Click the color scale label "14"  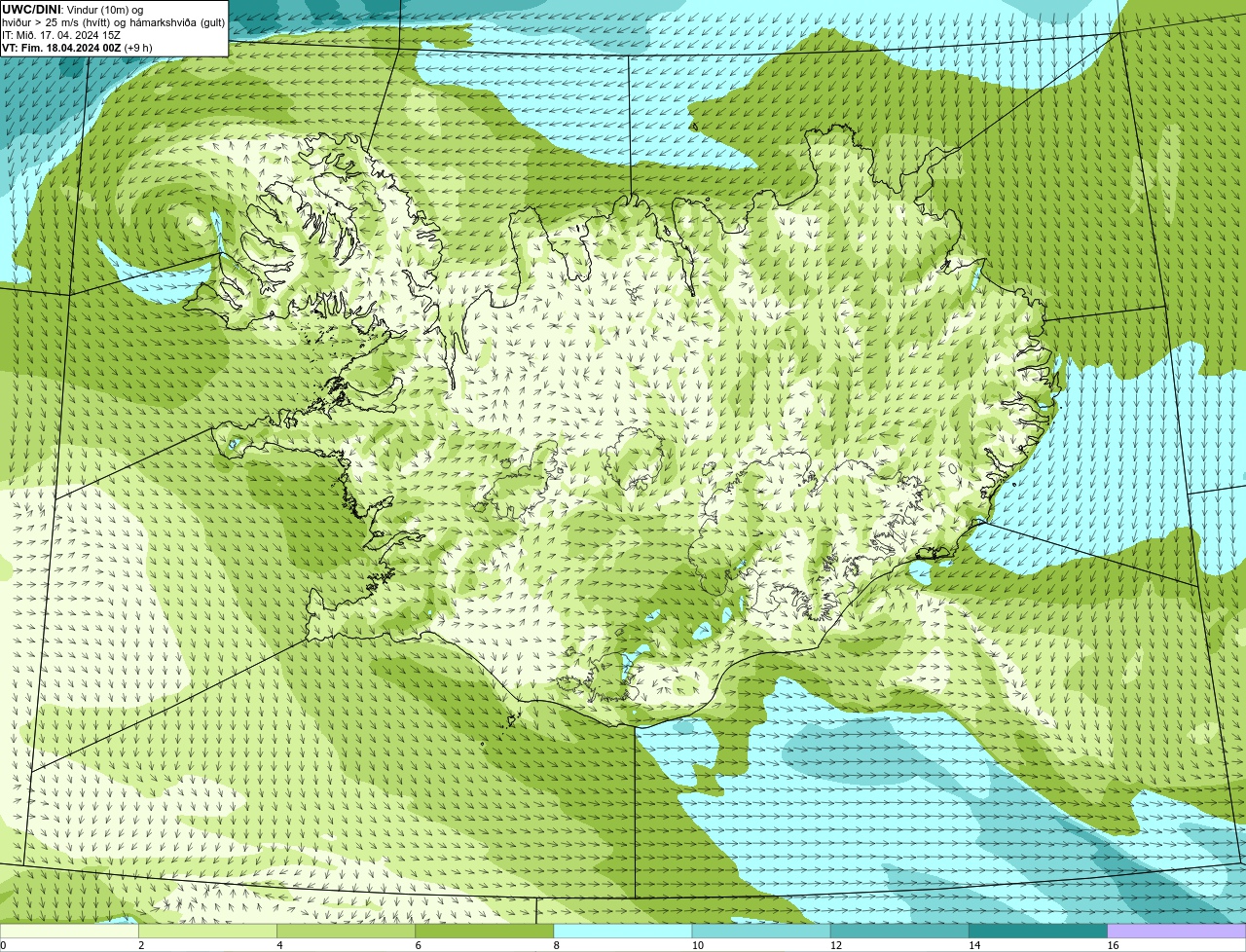[973, 945]
